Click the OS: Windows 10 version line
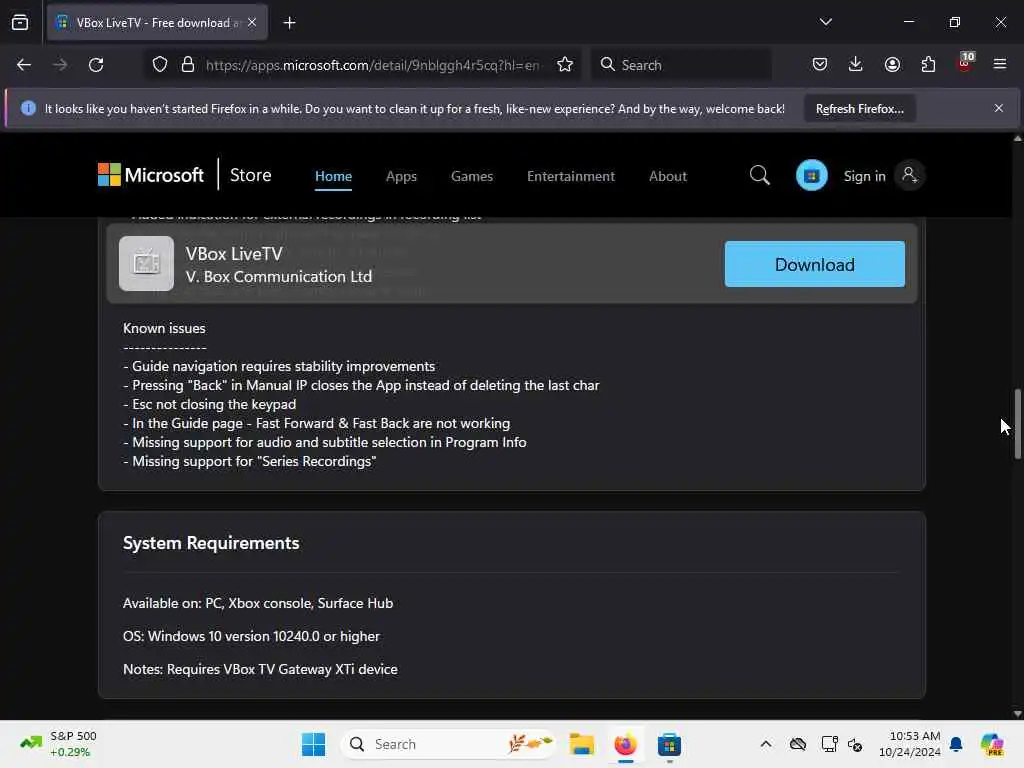The image size is (1024, 768). point(251,636)
